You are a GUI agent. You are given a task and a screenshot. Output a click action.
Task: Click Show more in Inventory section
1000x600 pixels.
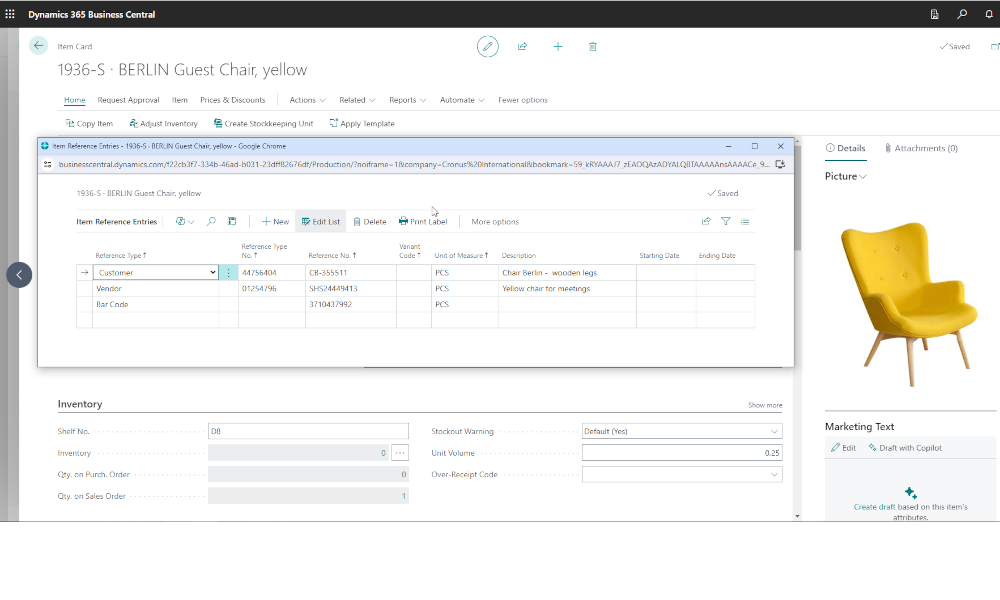[x=765, y=405]
